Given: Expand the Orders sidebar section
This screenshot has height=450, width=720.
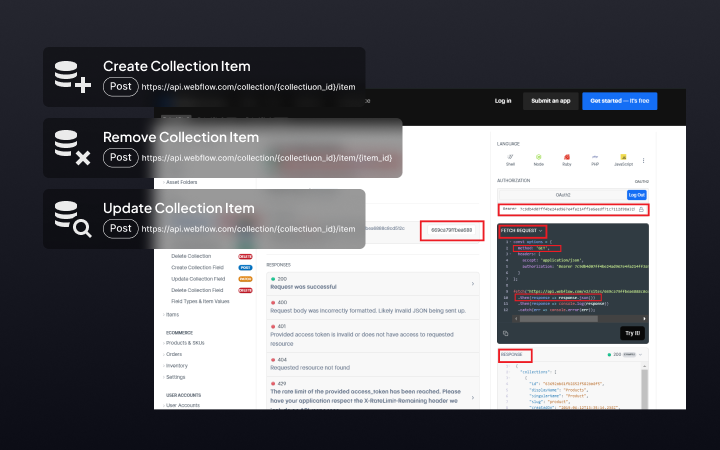Looking at the screenshot, I should coord(173,354).
